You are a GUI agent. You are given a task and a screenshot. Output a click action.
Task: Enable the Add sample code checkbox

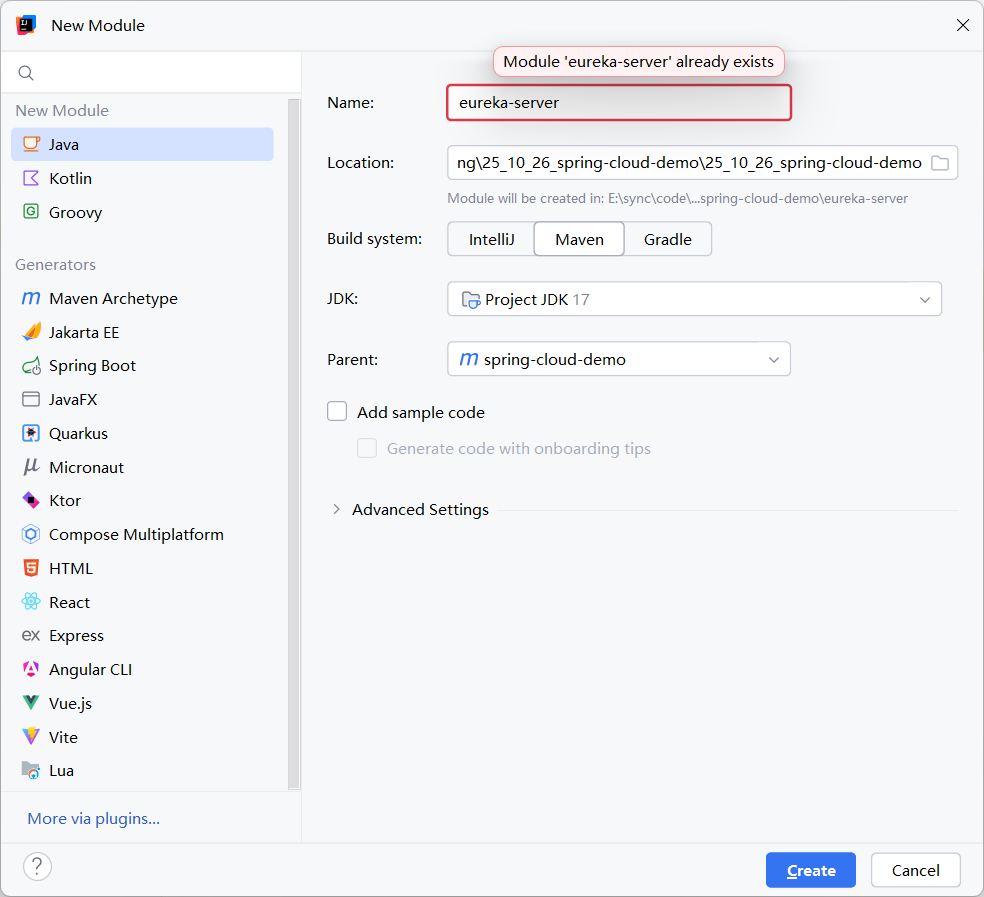click(338, 412)
